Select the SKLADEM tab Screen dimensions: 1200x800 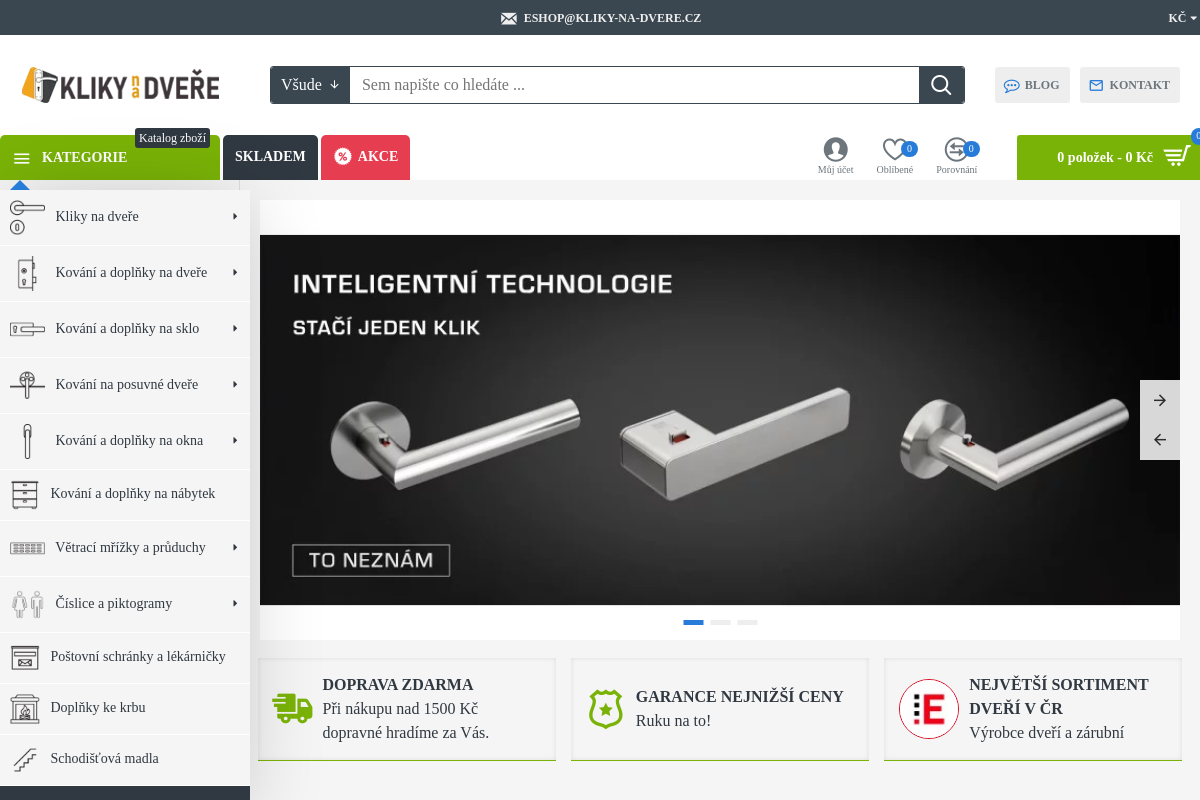(270, 157)
